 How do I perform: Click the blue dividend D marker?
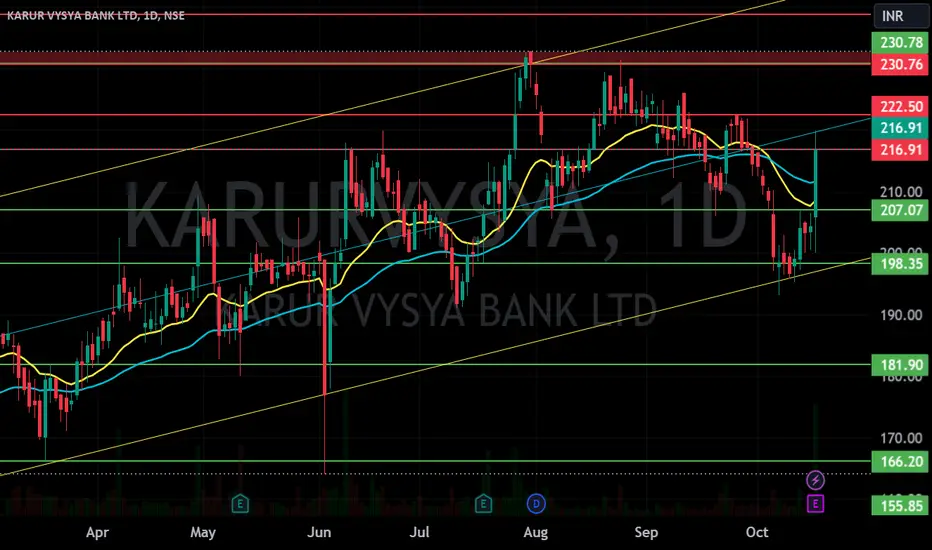pos(536,504)
